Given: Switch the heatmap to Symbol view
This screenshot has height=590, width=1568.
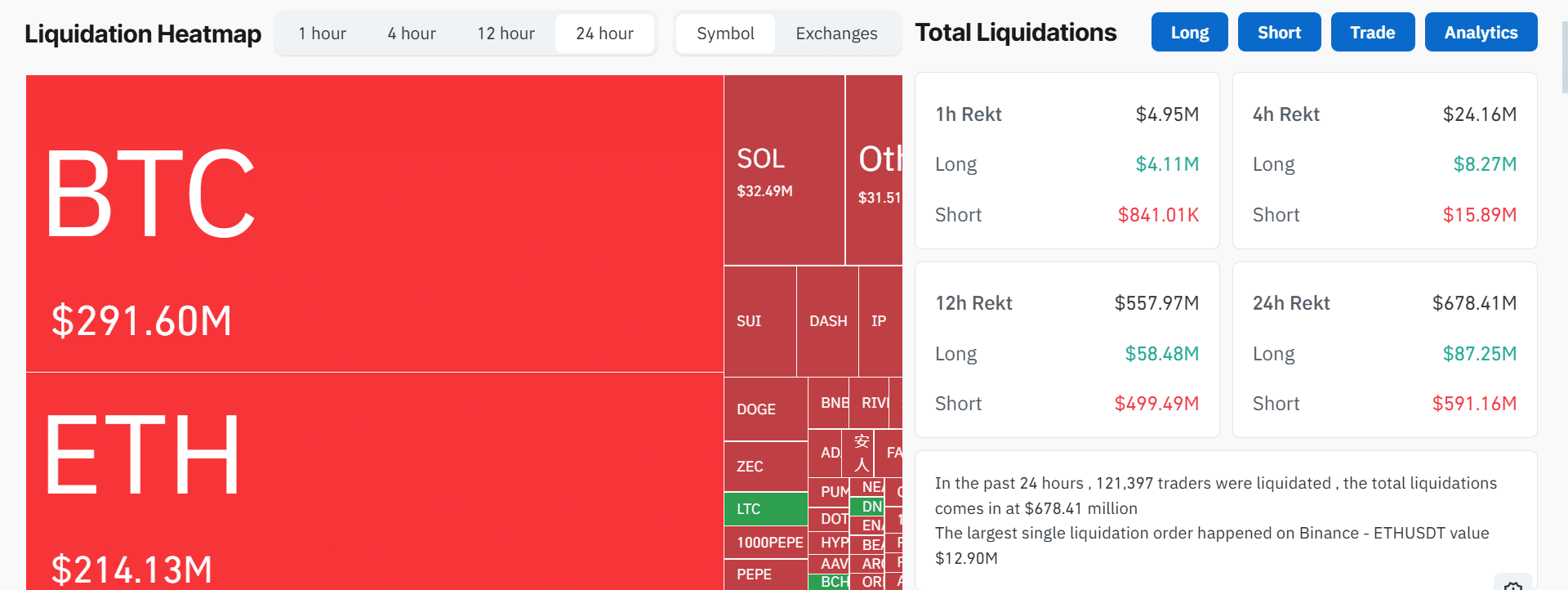Looking at the screenshot, I should [x=725, y=34].
